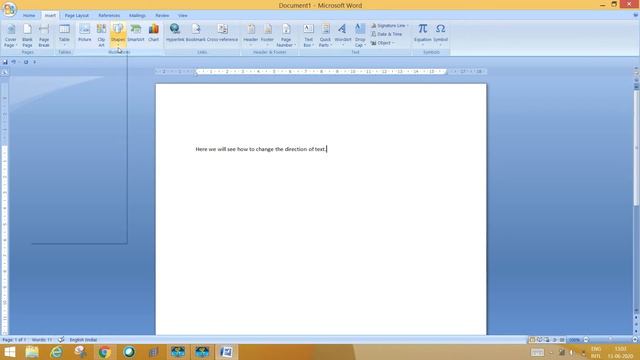Image resolution: width=640 pixels, height=360 pixels.
Task: Insert a Signature Line
Action: (389, 26)
